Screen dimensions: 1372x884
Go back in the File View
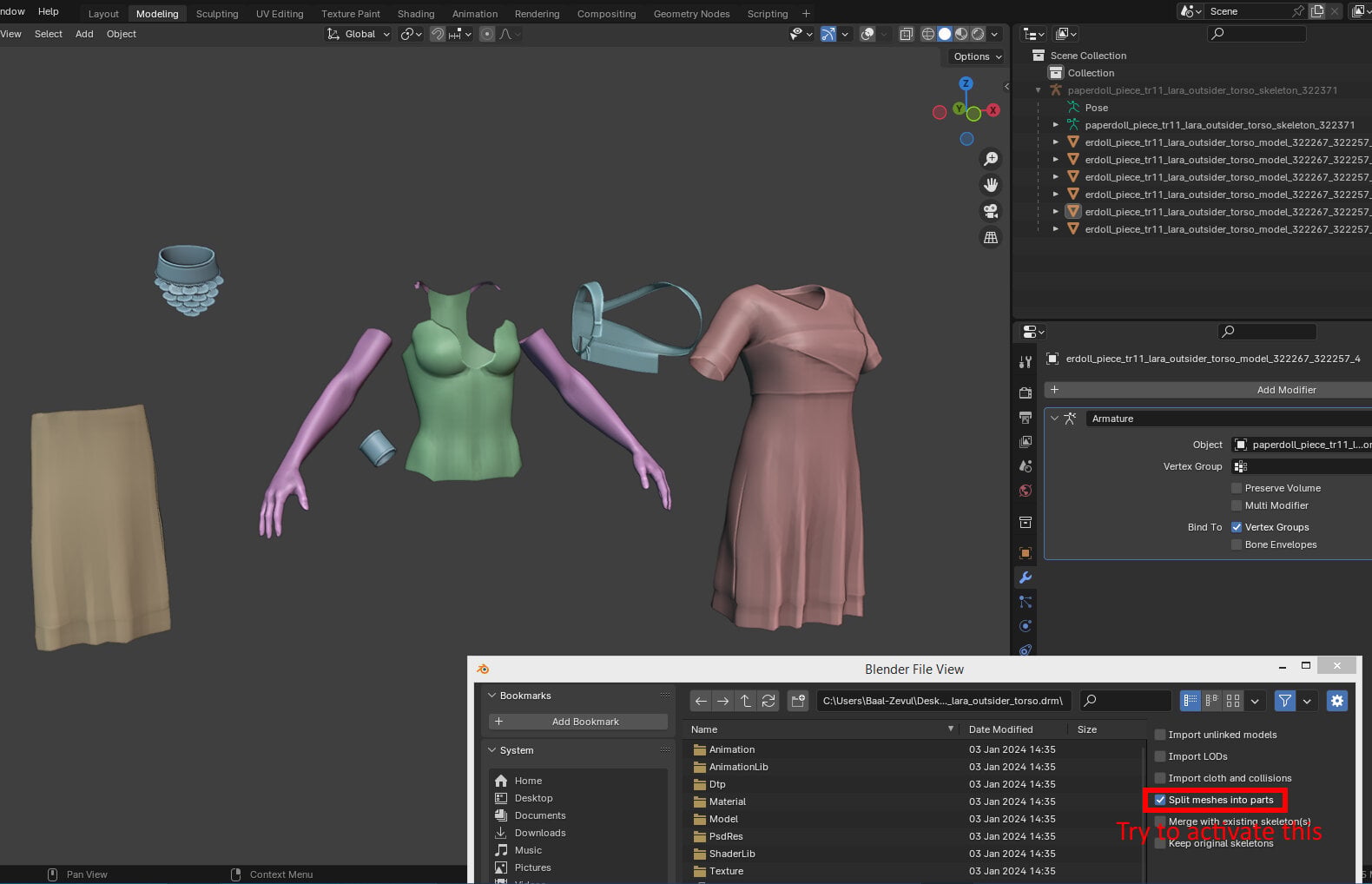[701, 701]
